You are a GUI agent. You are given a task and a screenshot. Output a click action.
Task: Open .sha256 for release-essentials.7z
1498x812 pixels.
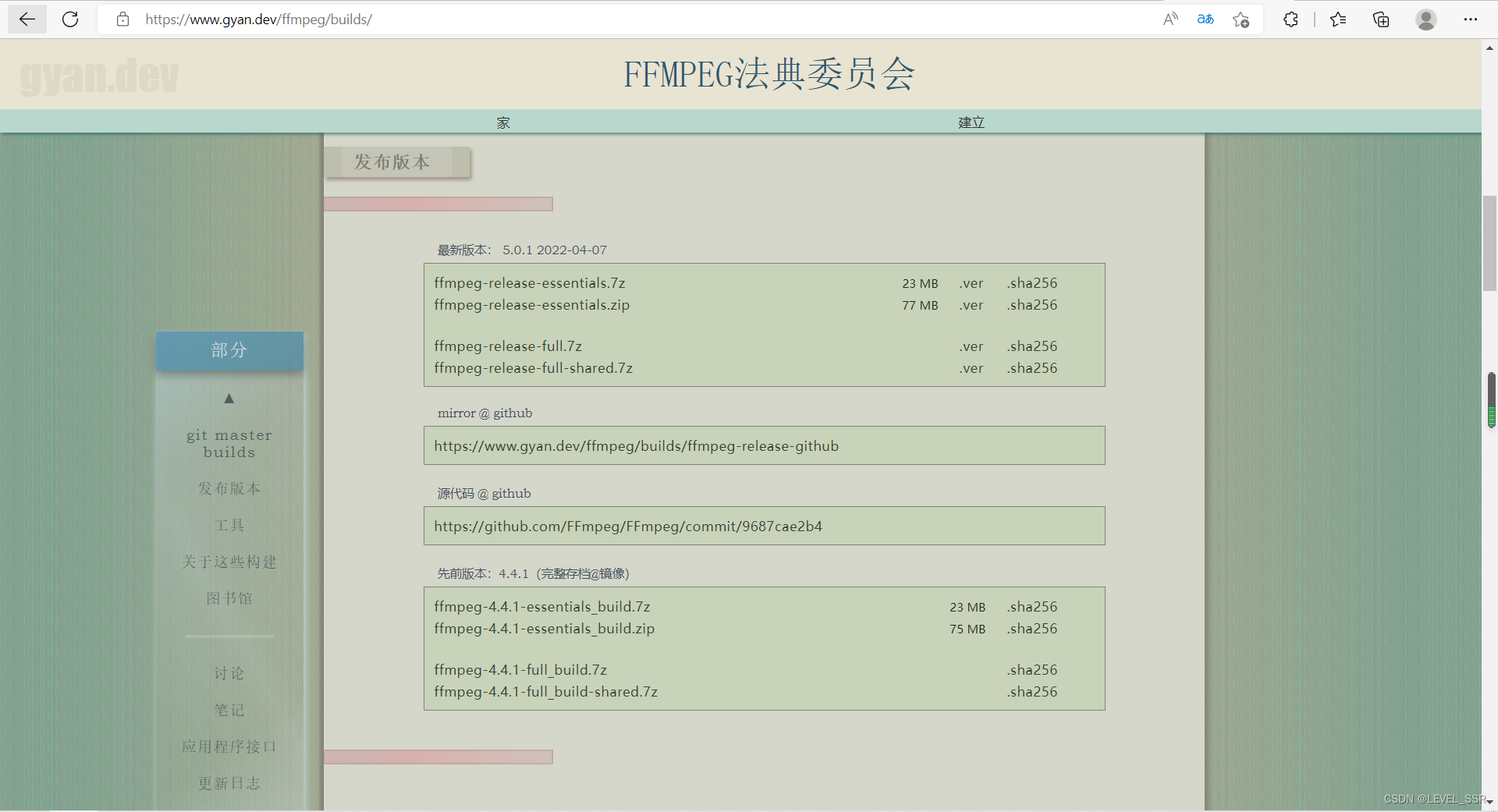point(1031,283)
